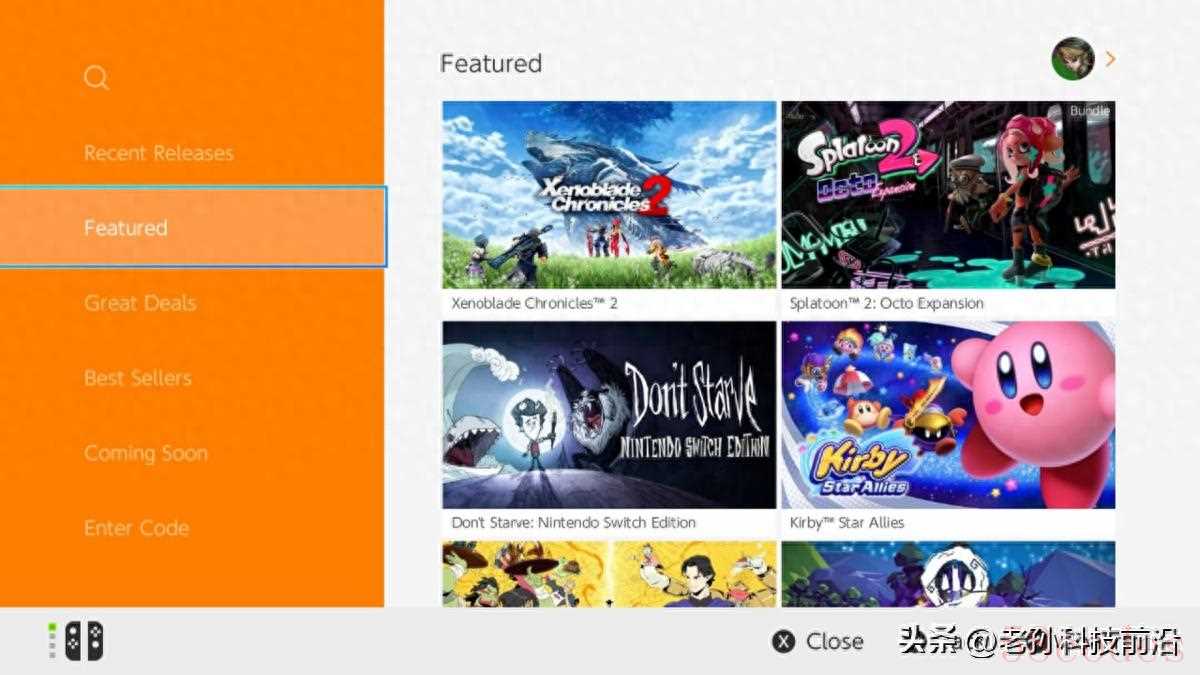The width and height of the screenshot is (1200, 675).
Task: Select Don't Starve Nintendo Switch Edition artwork
Action: tap(609, 415)
